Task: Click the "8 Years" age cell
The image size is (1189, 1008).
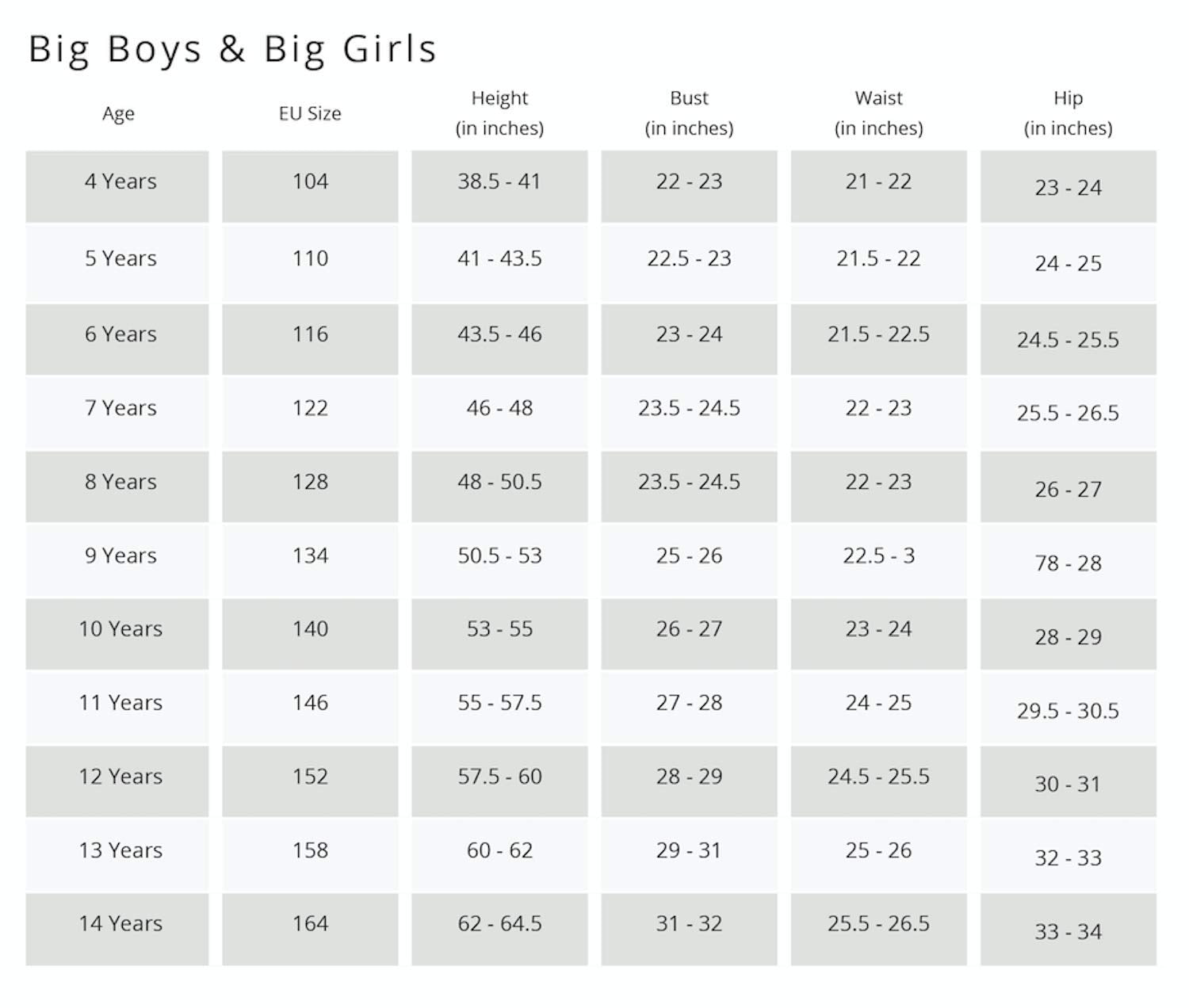Action: pos(120,482)
